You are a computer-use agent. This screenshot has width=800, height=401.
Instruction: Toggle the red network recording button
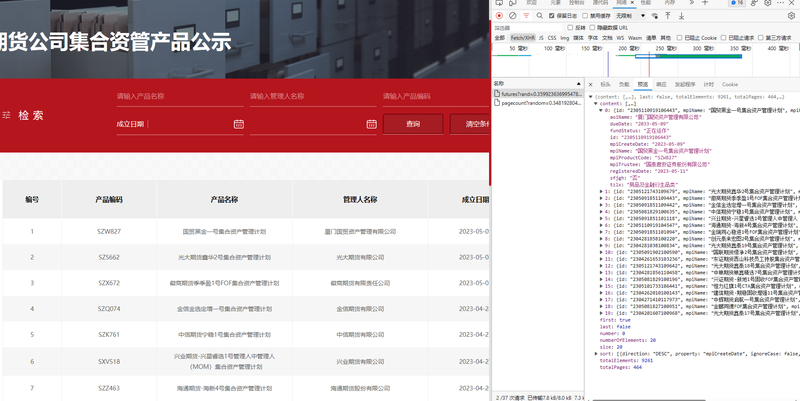(x=499, y=16)
